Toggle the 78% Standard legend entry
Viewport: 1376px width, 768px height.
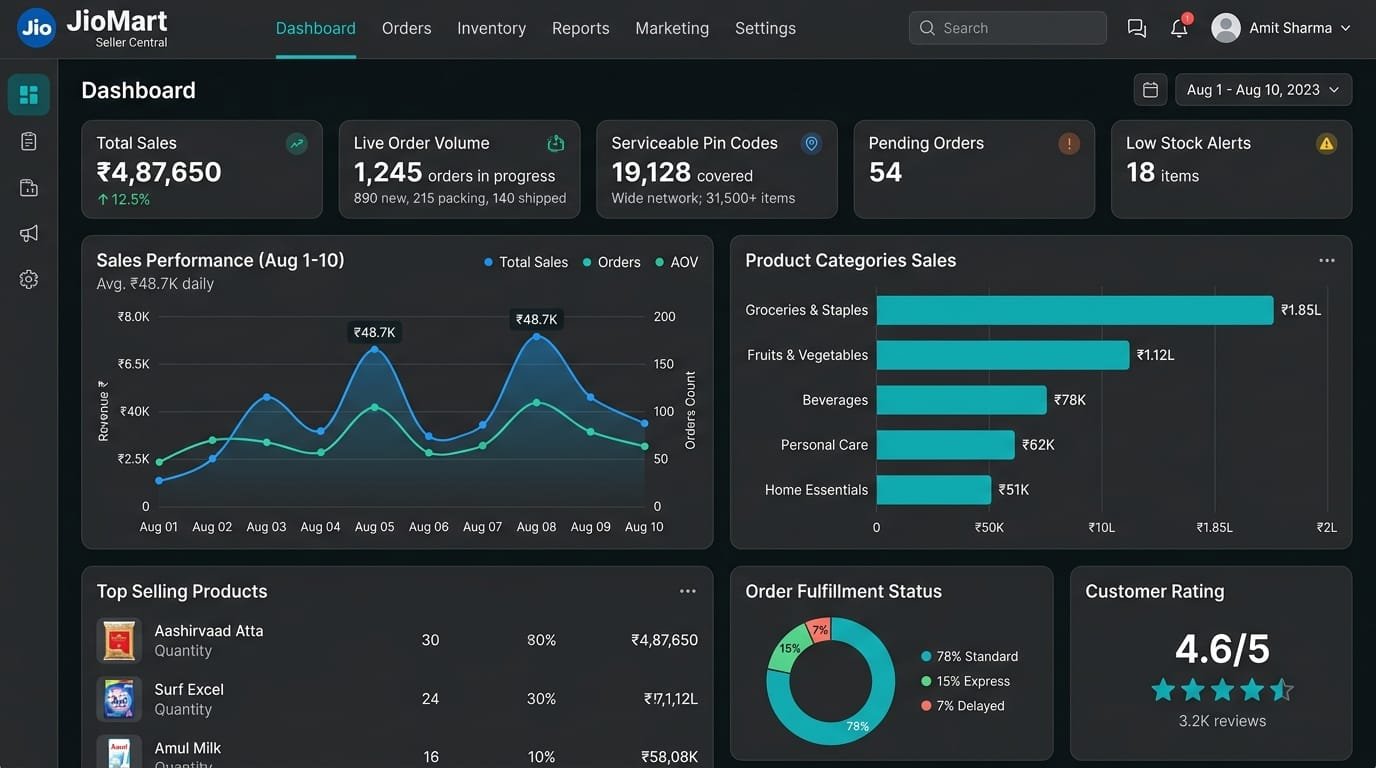click(x=970, y=656)
